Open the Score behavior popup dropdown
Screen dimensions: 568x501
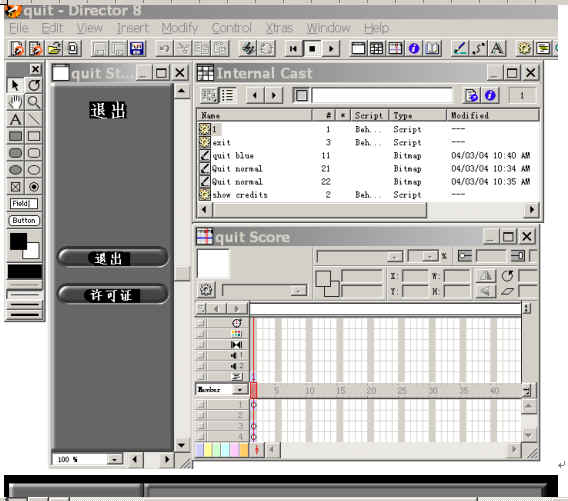coord(298,291)
